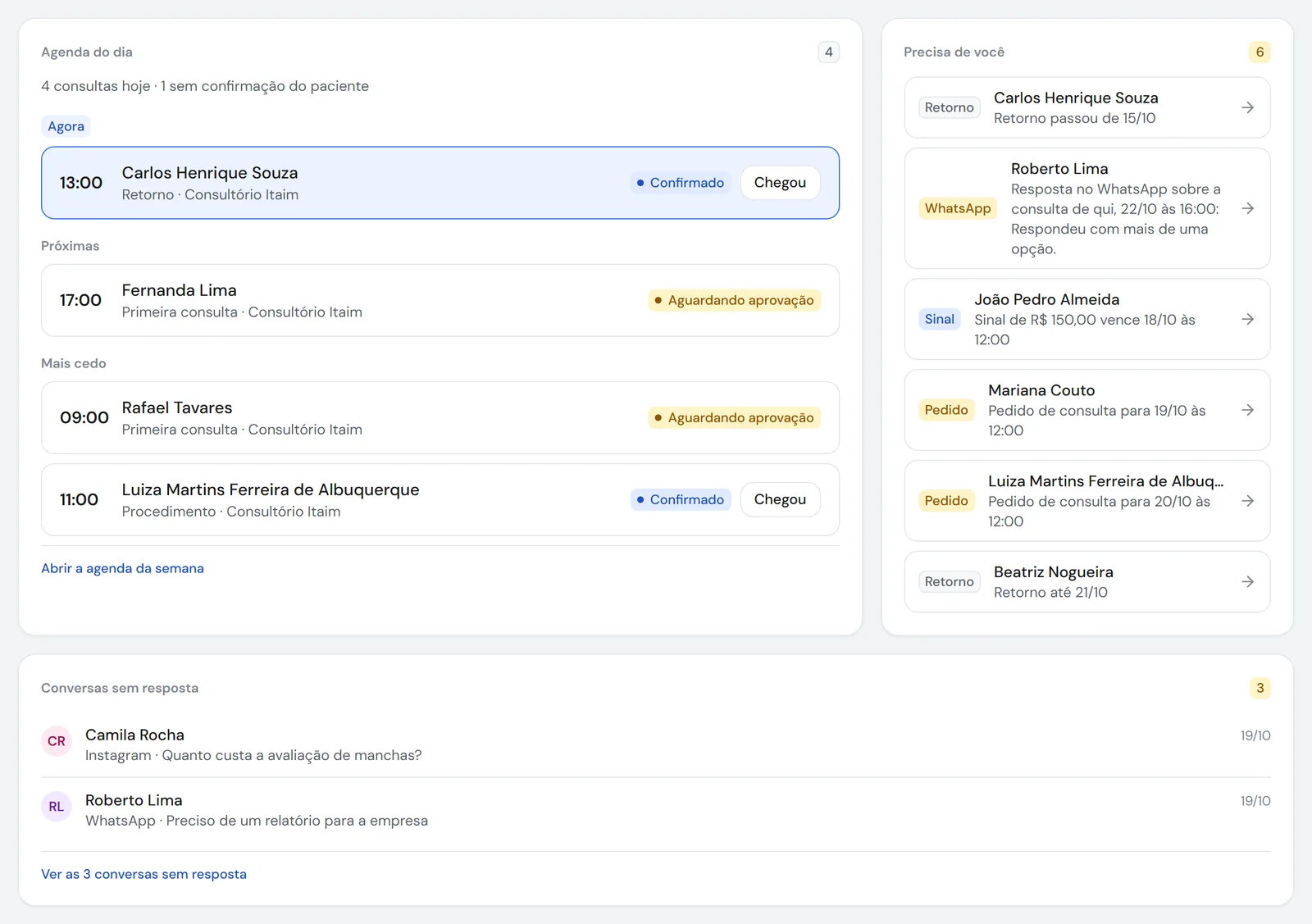This screenshot has height=924, width=1312.
Task: Open Rafael Tavares 09:00 appointment
Action: [440, 417]
